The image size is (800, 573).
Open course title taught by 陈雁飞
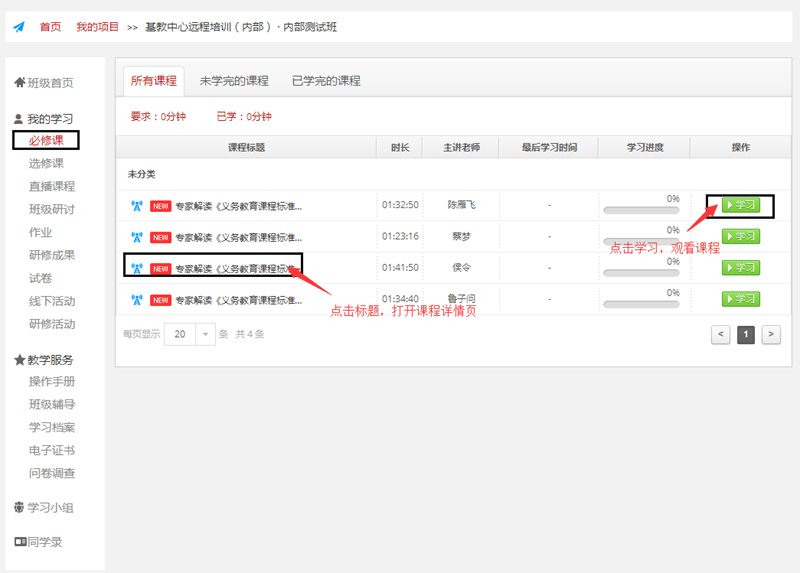[239, 206]
